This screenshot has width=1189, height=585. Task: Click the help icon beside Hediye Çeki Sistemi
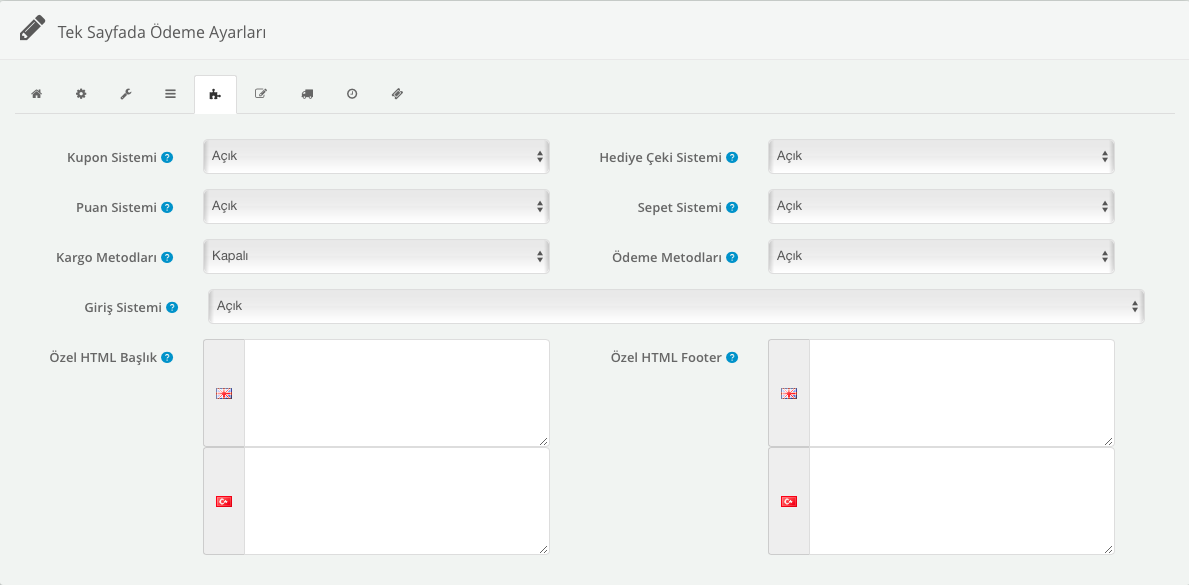(x=732, y=158)
